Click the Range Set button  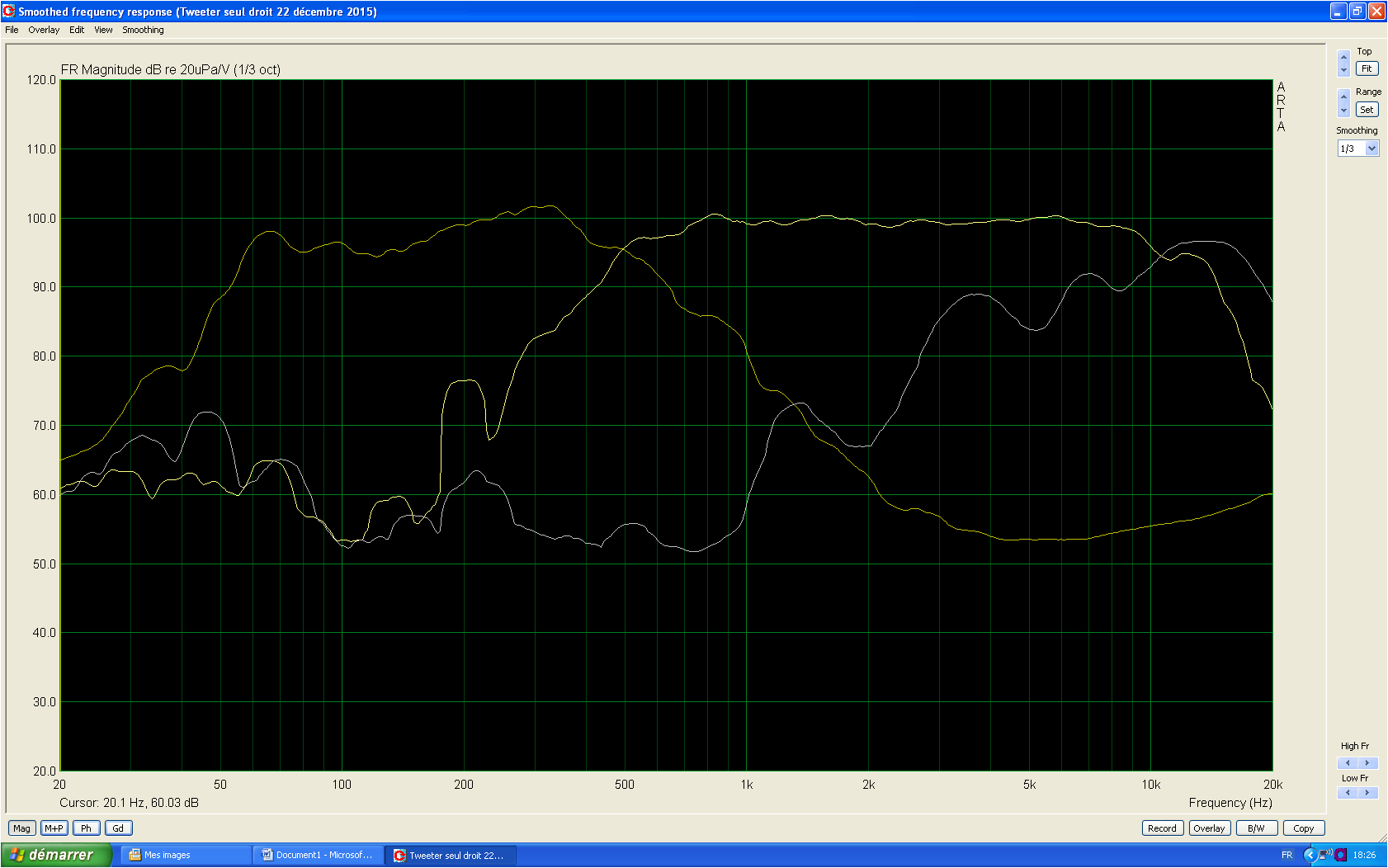1367,110
